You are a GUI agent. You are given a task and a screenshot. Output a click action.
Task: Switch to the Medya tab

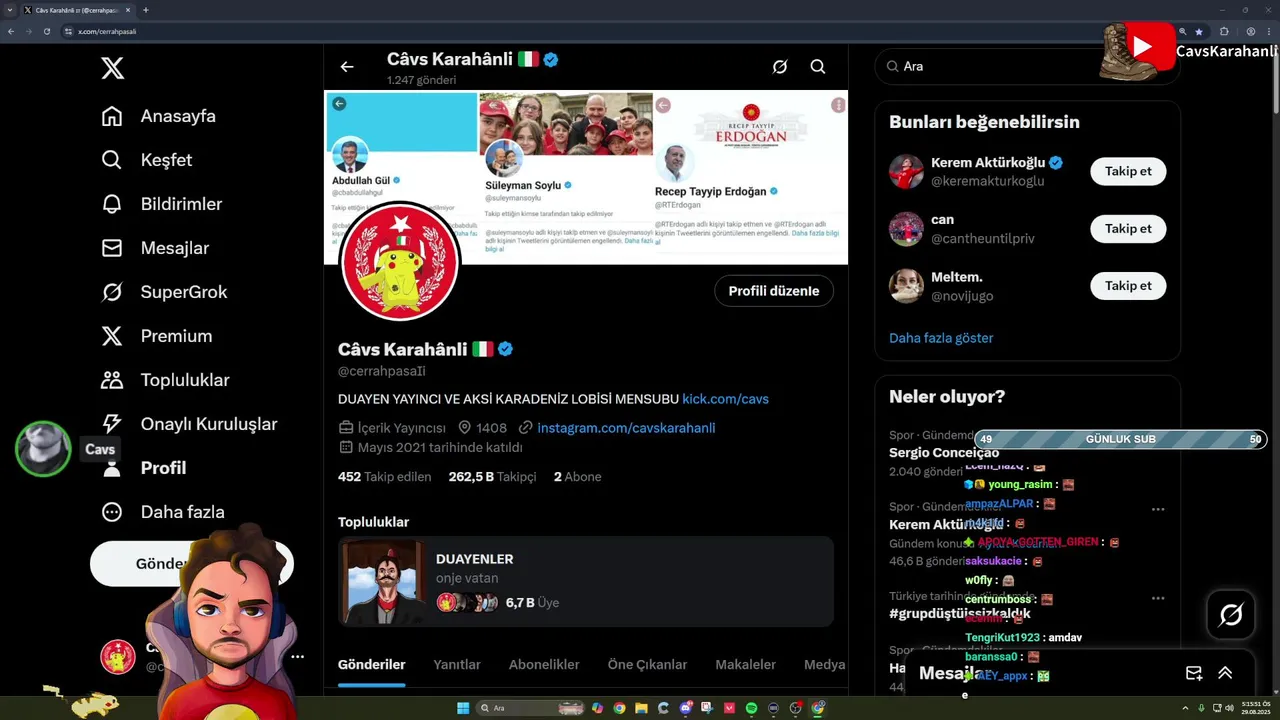coord(825,665)
